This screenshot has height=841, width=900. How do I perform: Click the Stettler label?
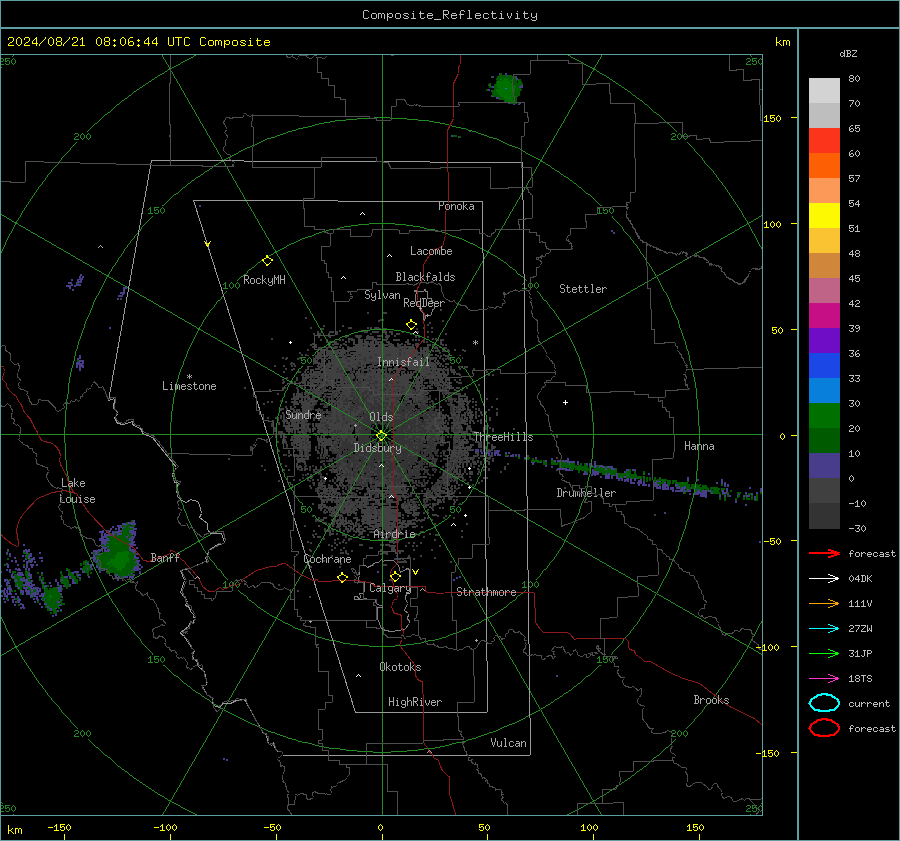pos(583,289)
